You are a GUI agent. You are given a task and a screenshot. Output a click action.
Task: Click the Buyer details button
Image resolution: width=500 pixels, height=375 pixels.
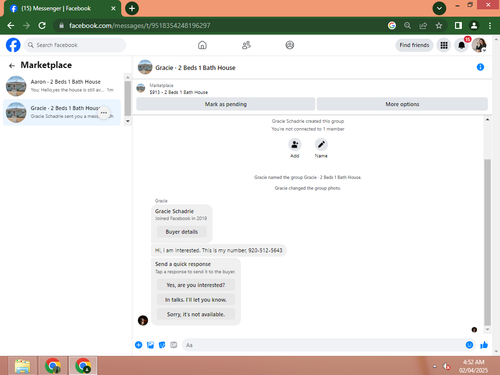click(182, 232)
